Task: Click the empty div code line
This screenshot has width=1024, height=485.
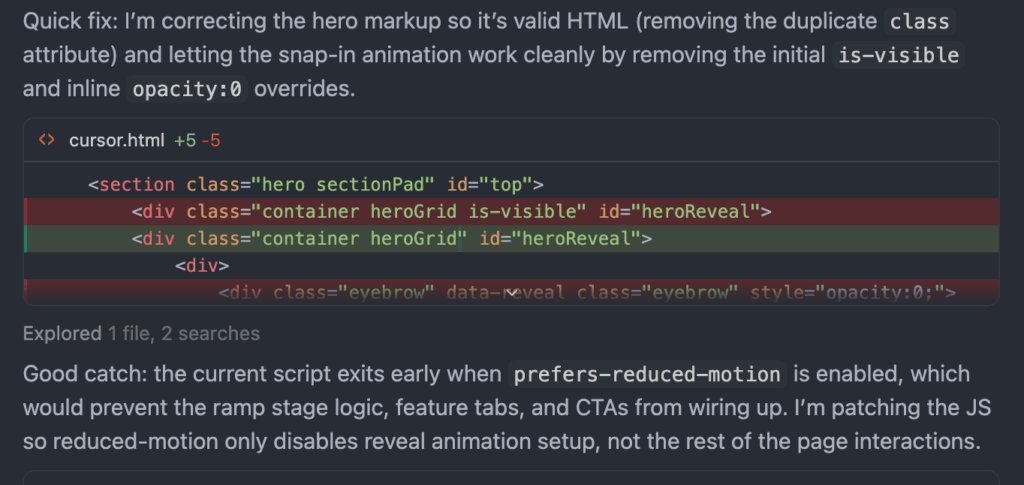Action: tap(202, 265)
